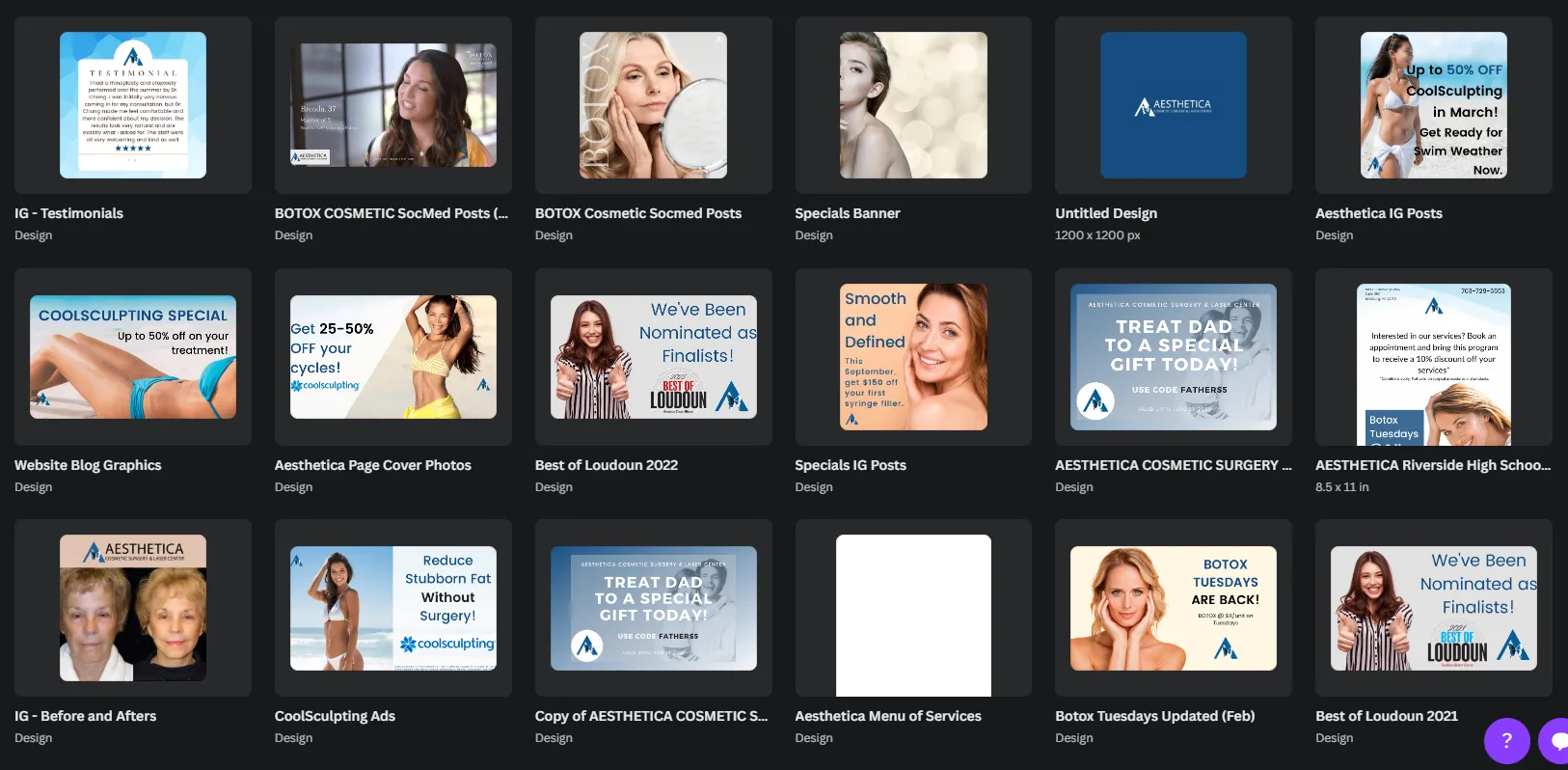This screenshot has height=770, width=1568.
Task: Click the Aesthetica Menu of Services title
Action: (888, 716)
